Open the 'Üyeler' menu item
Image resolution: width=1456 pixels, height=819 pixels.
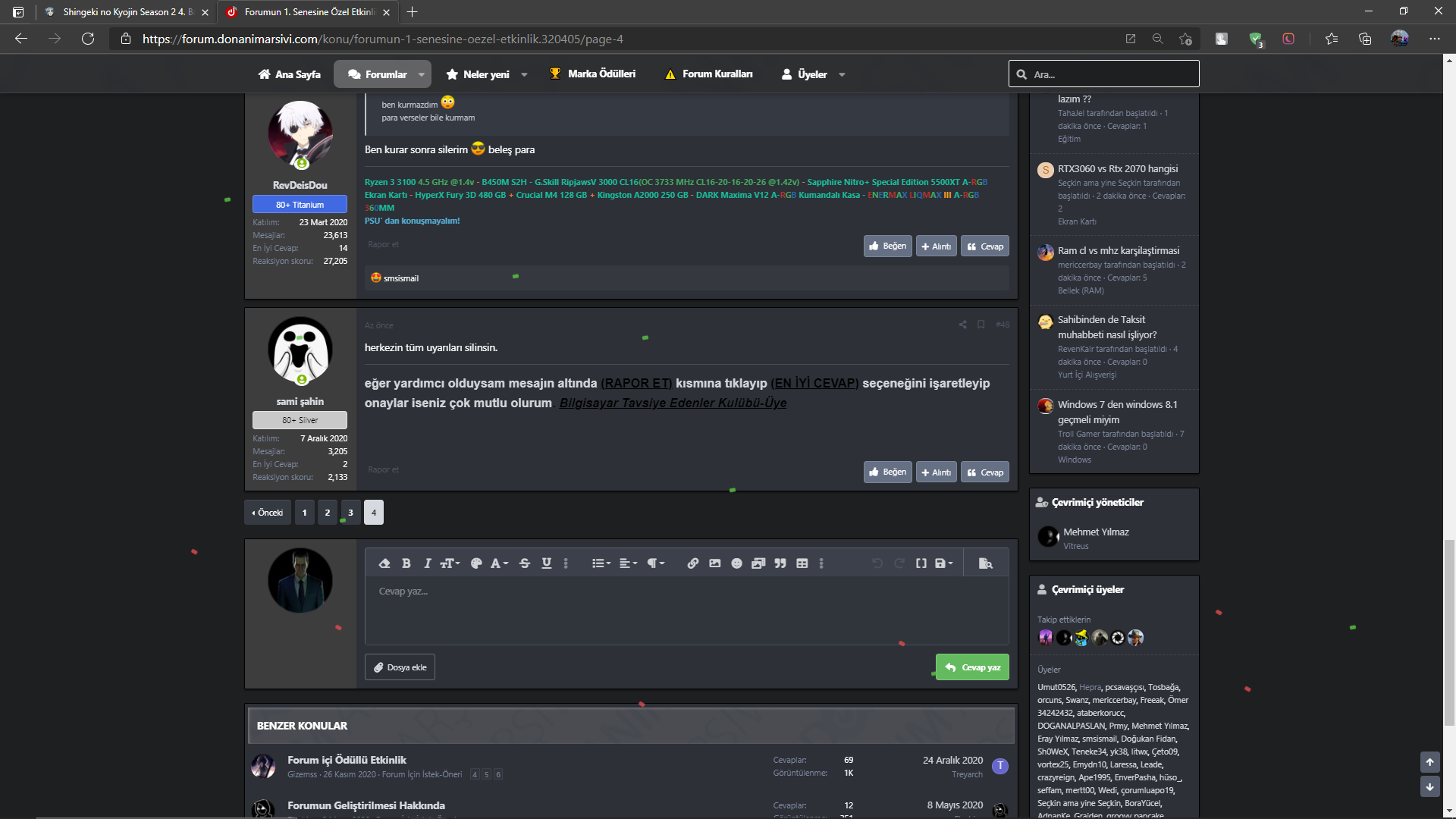point(804,74)
